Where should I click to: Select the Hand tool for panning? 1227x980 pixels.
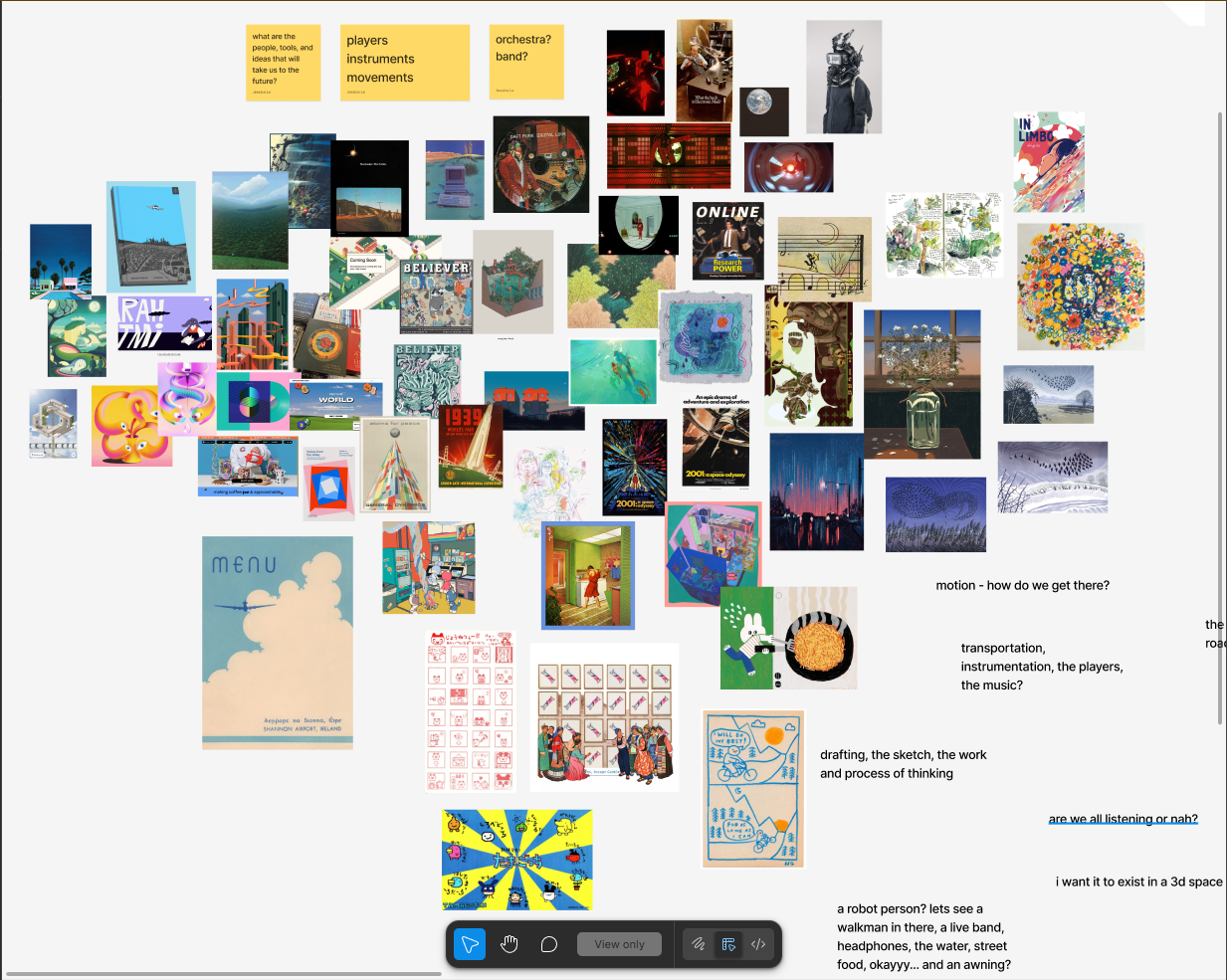click(510, 943)
